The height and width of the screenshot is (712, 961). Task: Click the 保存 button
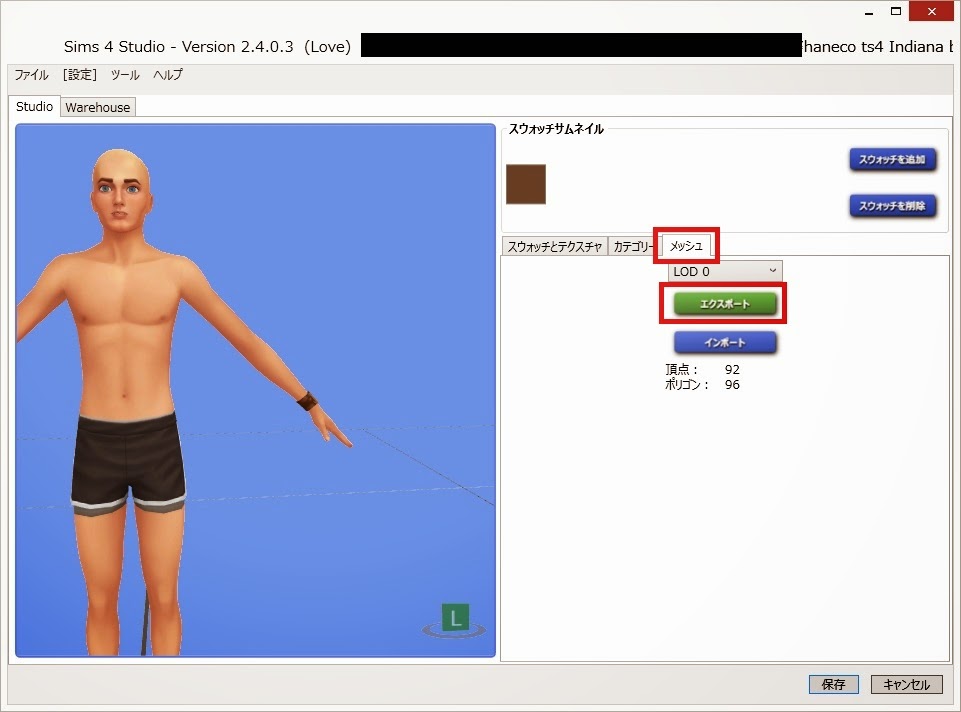click(x=834, y=684)
